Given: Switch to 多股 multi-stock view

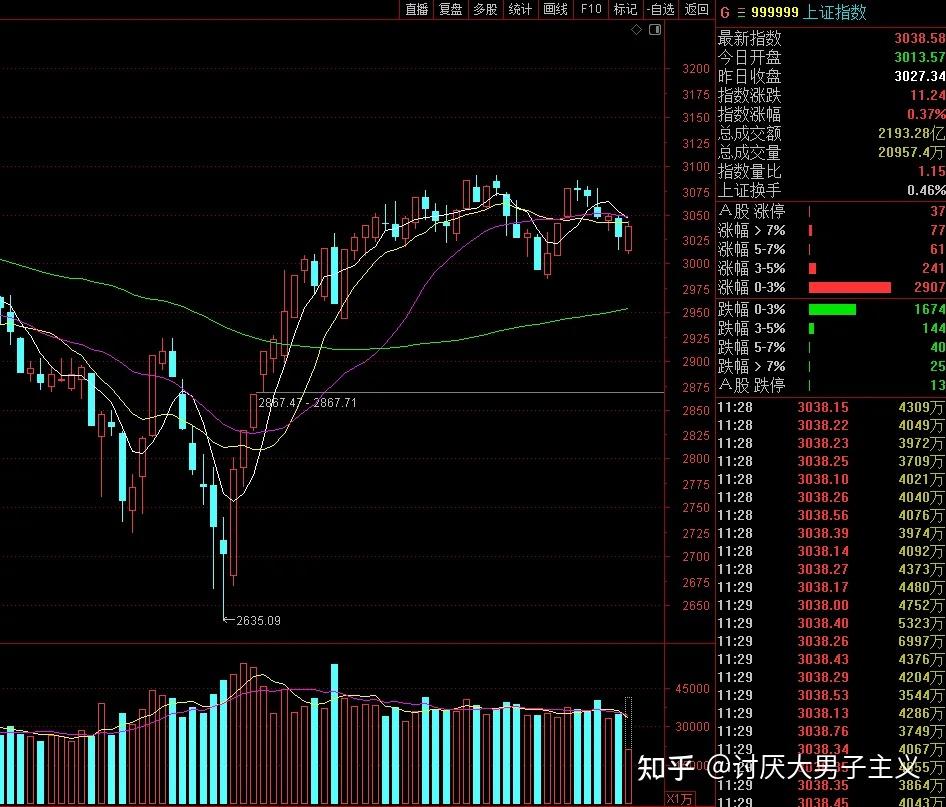Looking at the screenshot, I should [x=485, y=9].
